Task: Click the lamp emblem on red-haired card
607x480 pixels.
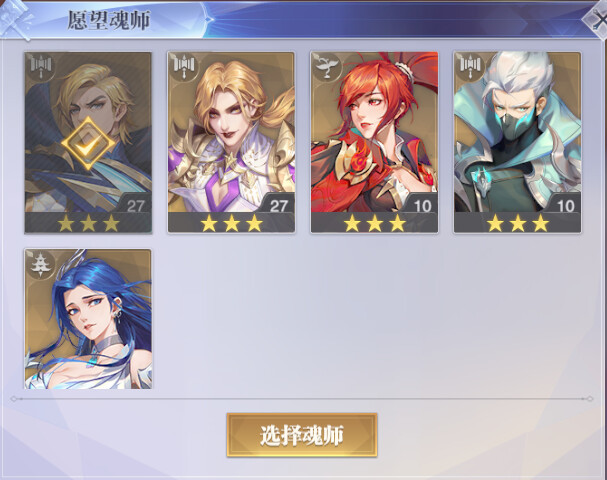Action: [x=327, y=67]
